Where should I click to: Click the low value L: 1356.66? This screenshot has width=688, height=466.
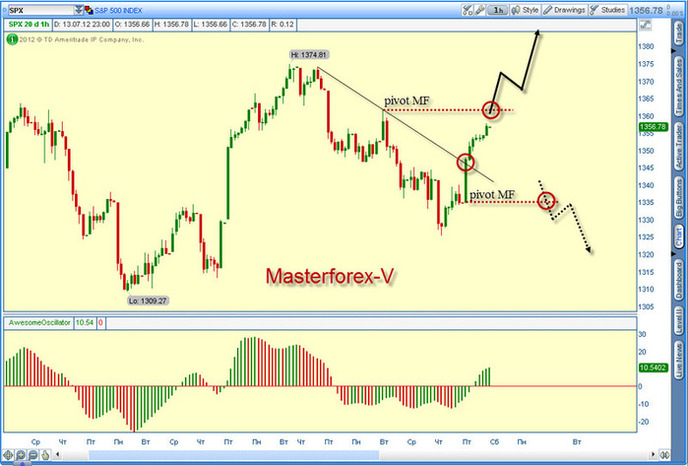pyautogui.click(x=210, y=25)
